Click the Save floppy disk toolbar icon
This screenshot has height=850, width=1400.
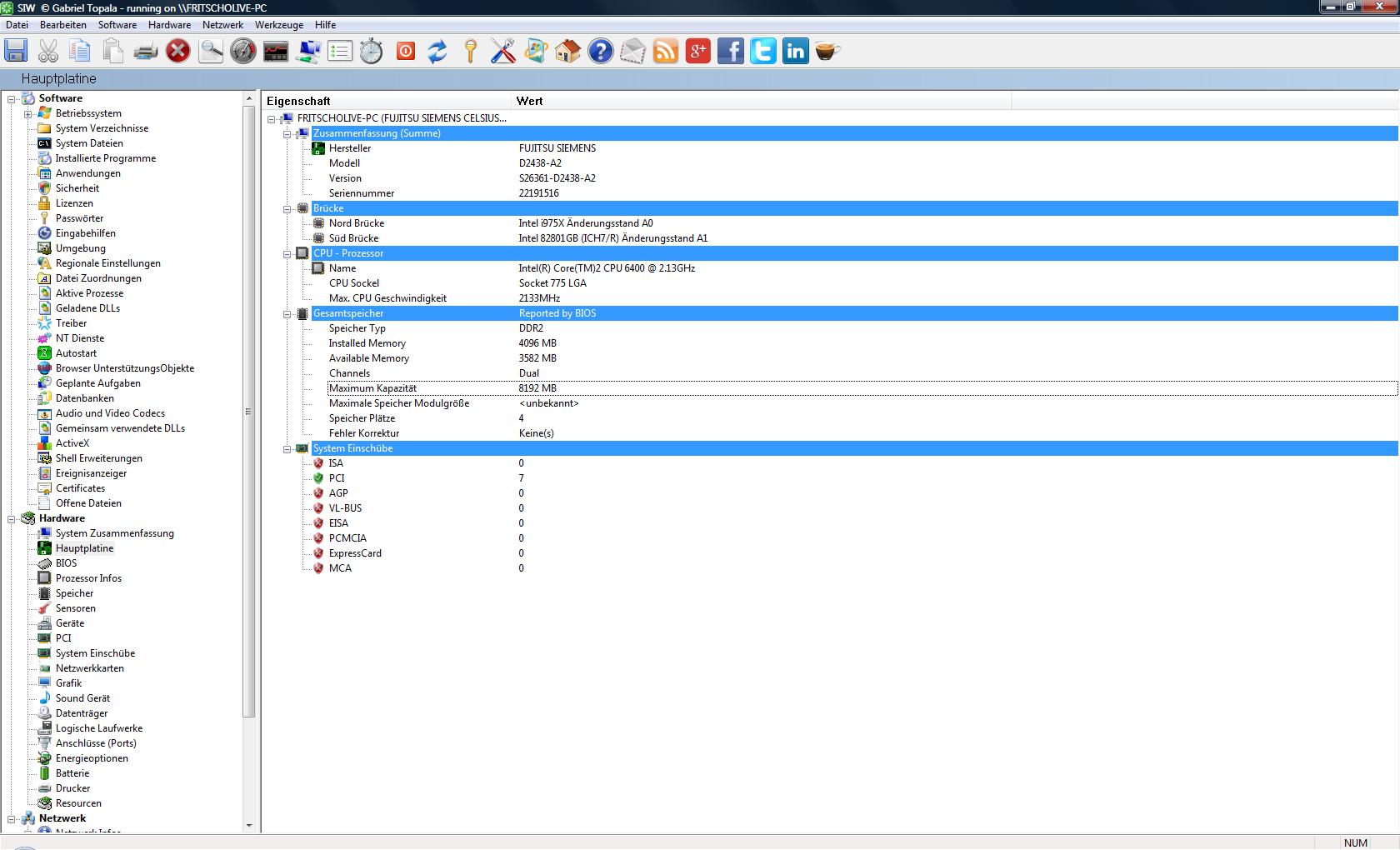pyautogui.click(x=16, y=51)
